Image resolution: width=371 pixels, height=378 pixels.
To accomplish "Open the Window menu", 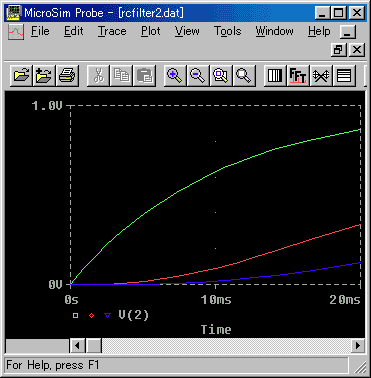I will (x=275, y=31).
